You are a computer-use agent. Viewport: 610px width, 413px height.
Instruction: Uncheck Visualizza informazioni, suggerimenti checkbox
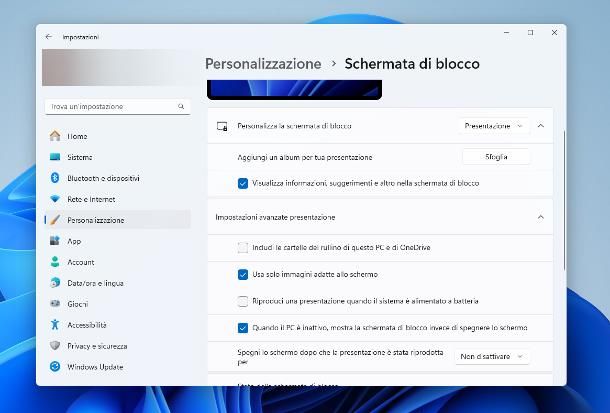243,183
